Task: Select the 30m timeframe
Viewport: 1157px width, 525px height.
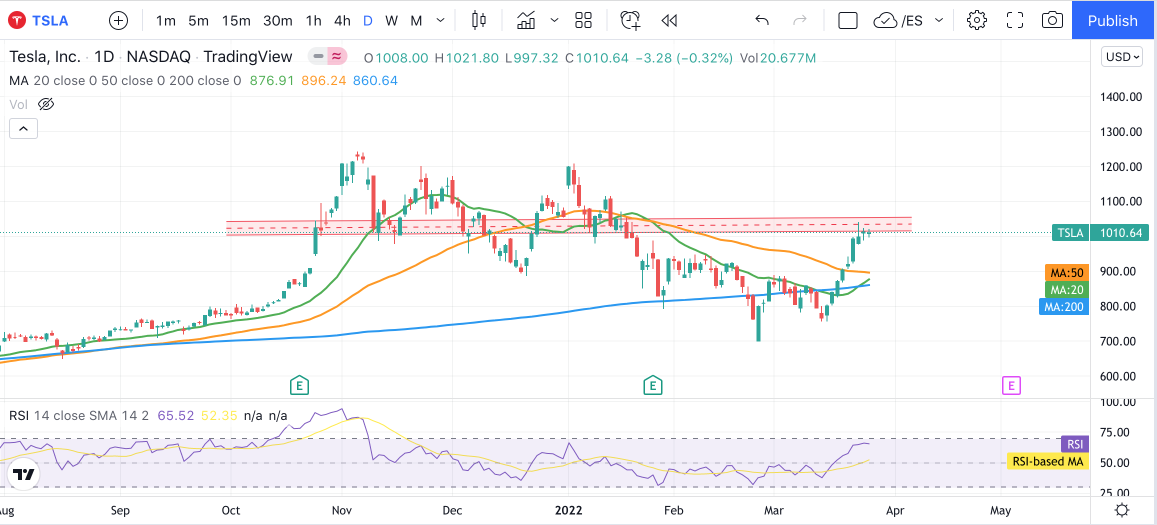Action: [278, 21]
